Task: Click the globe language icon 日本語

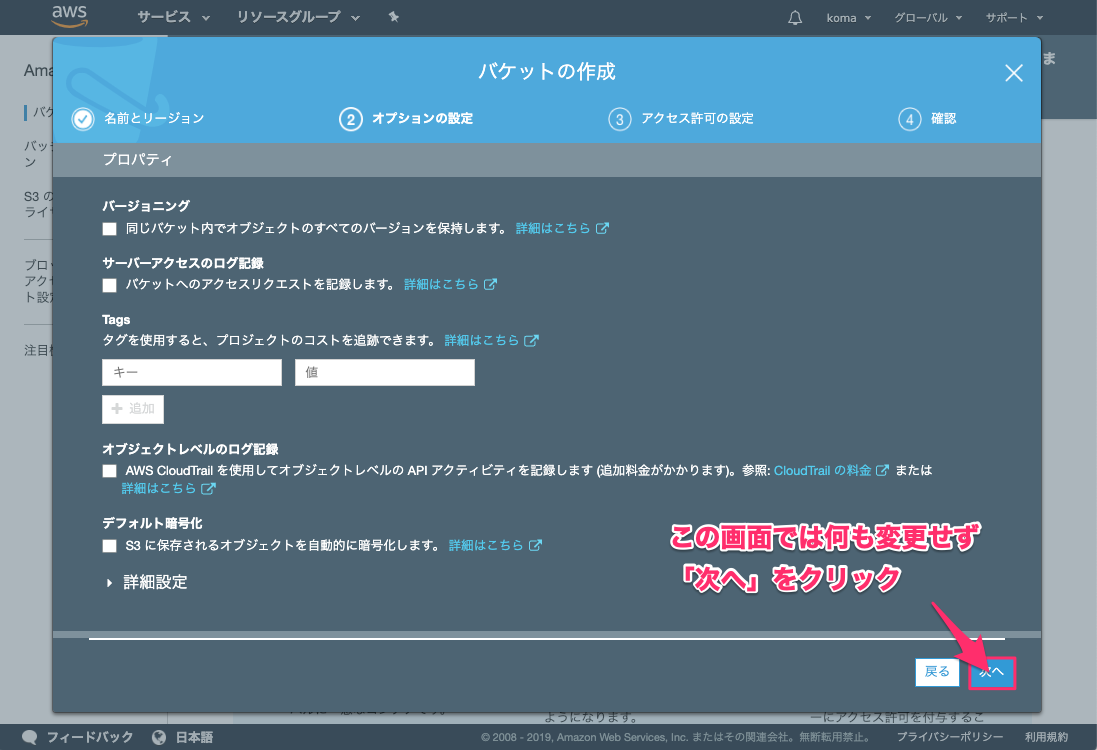Action: click(x=158, y=737)
